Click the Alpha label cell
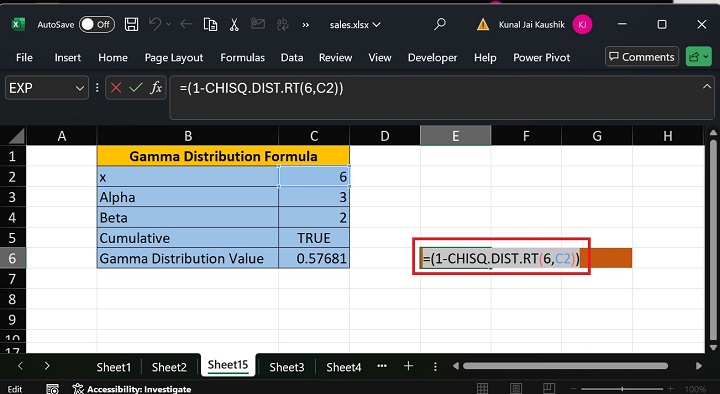 click(188, 197)
